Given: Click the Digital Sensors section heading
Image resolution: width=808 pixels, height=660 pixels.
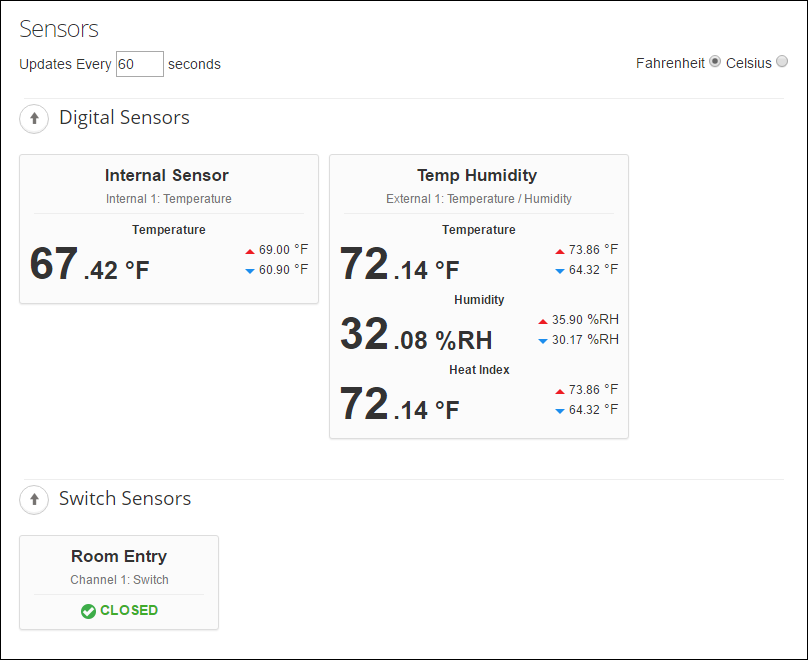Looking at the screenshot, I should pos(124,118).
